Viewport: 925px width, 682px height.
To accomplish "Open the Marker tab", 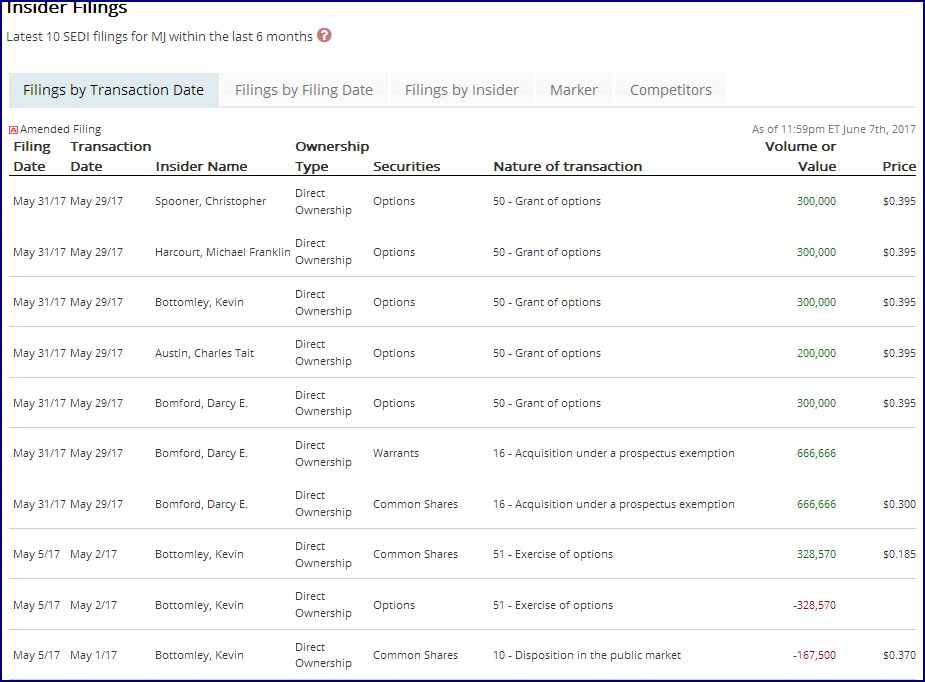I will click(x=573, y=90).
